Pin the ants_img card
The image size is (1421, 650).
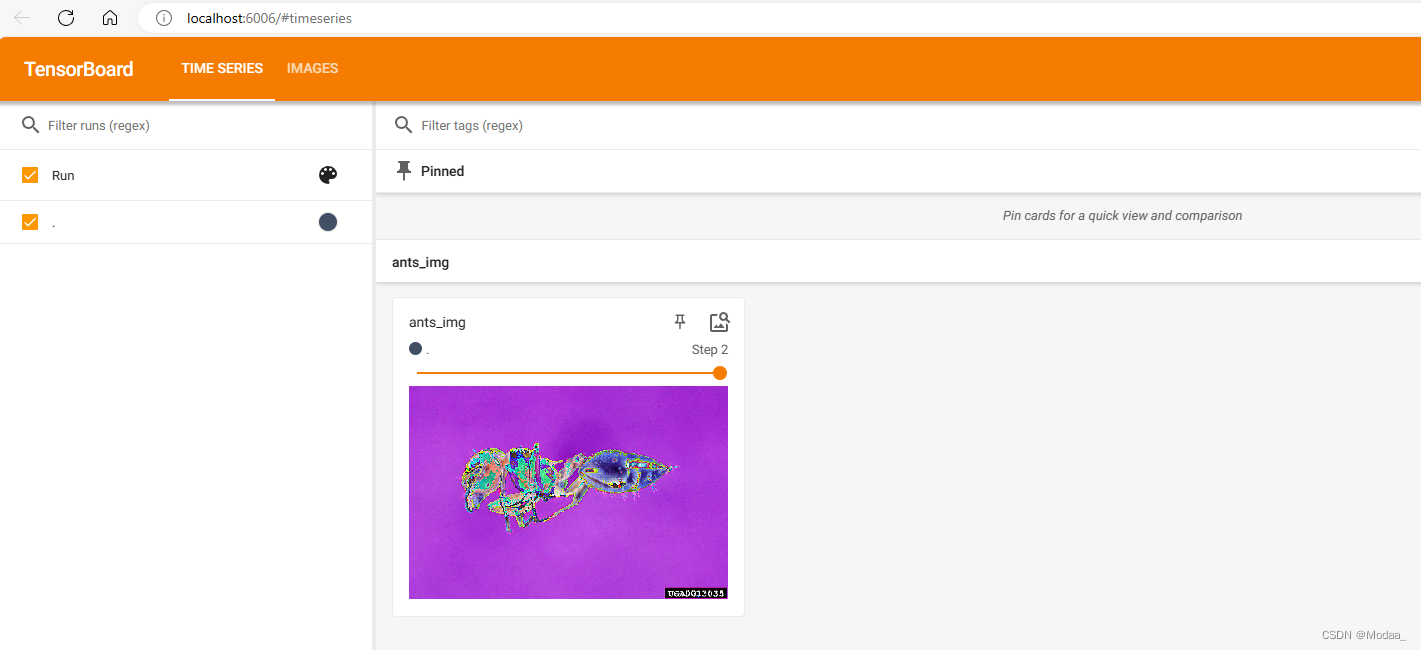coord(679,321)
